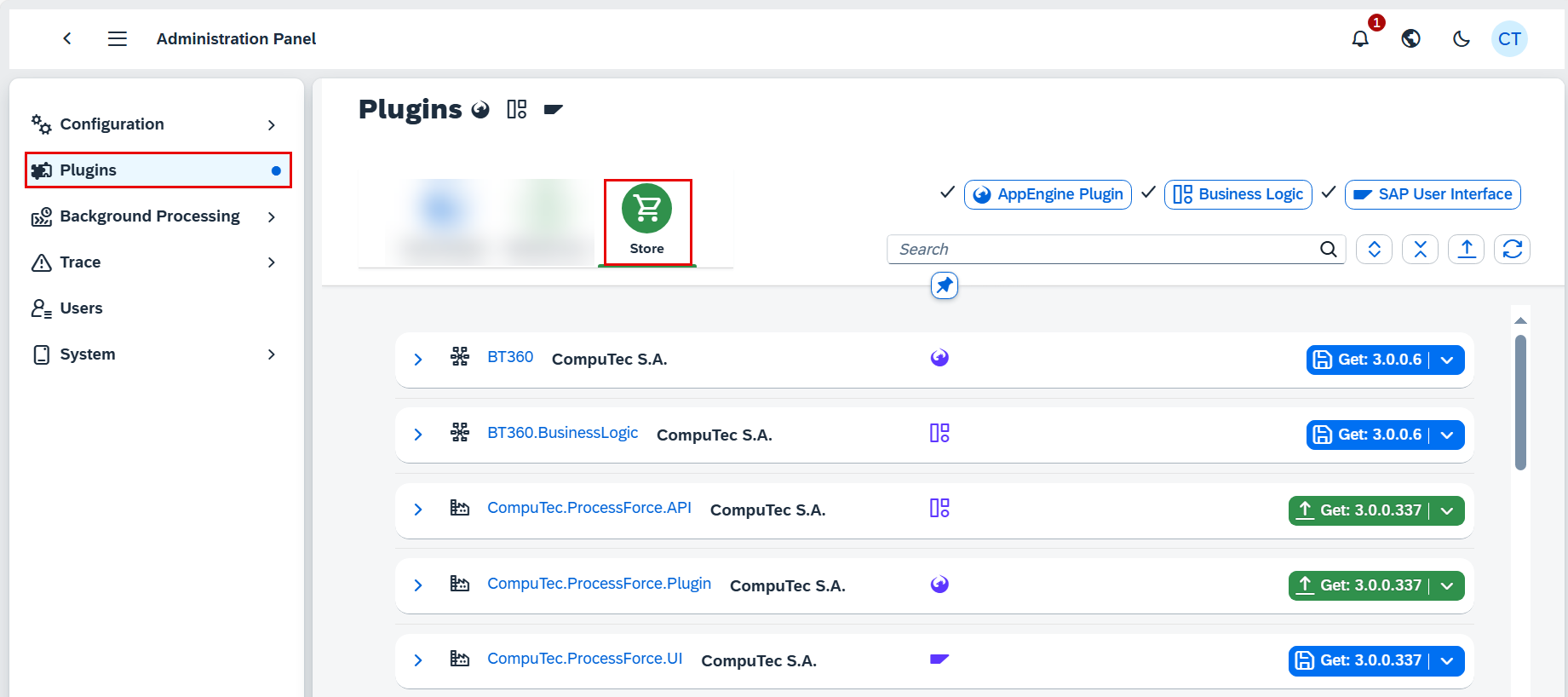Open System in the sidebar
The width and height of the screenshot is (1568, 697).
pos(158,354)
